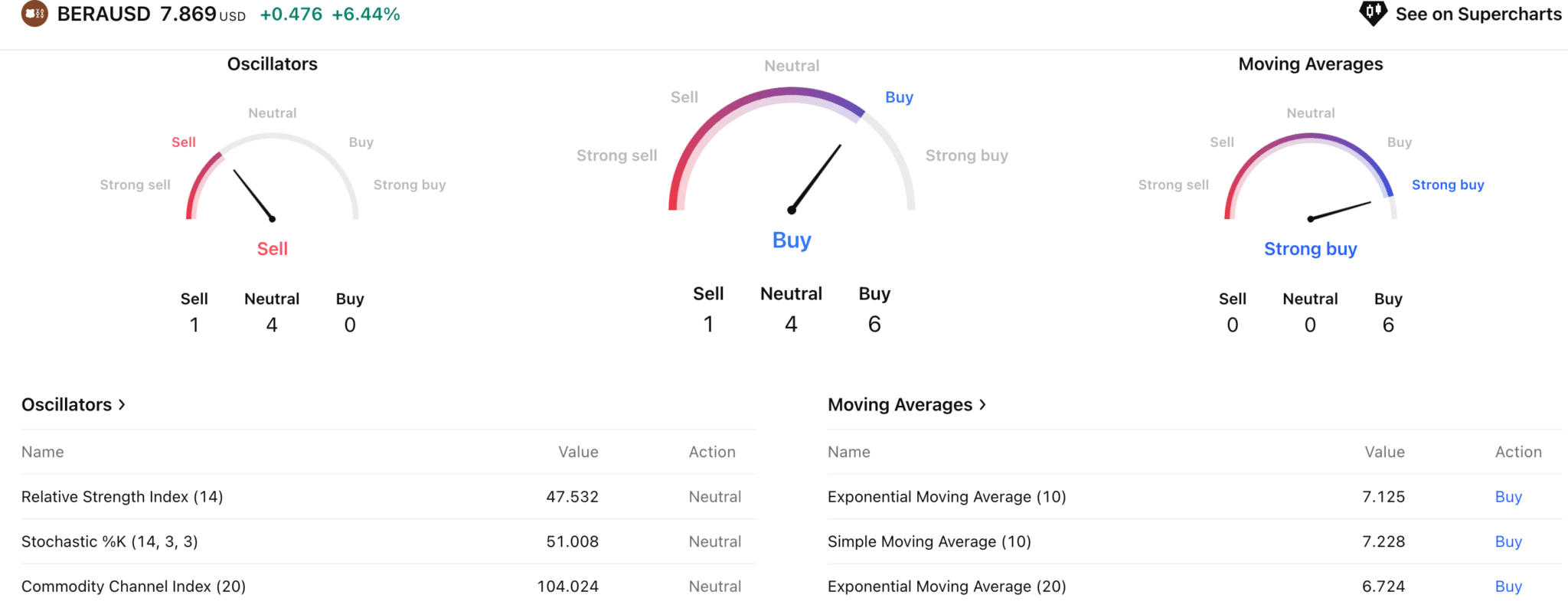Click the Moving Averages gauge needle
Screen dimensions: 1568x608
pos(1339,211)
